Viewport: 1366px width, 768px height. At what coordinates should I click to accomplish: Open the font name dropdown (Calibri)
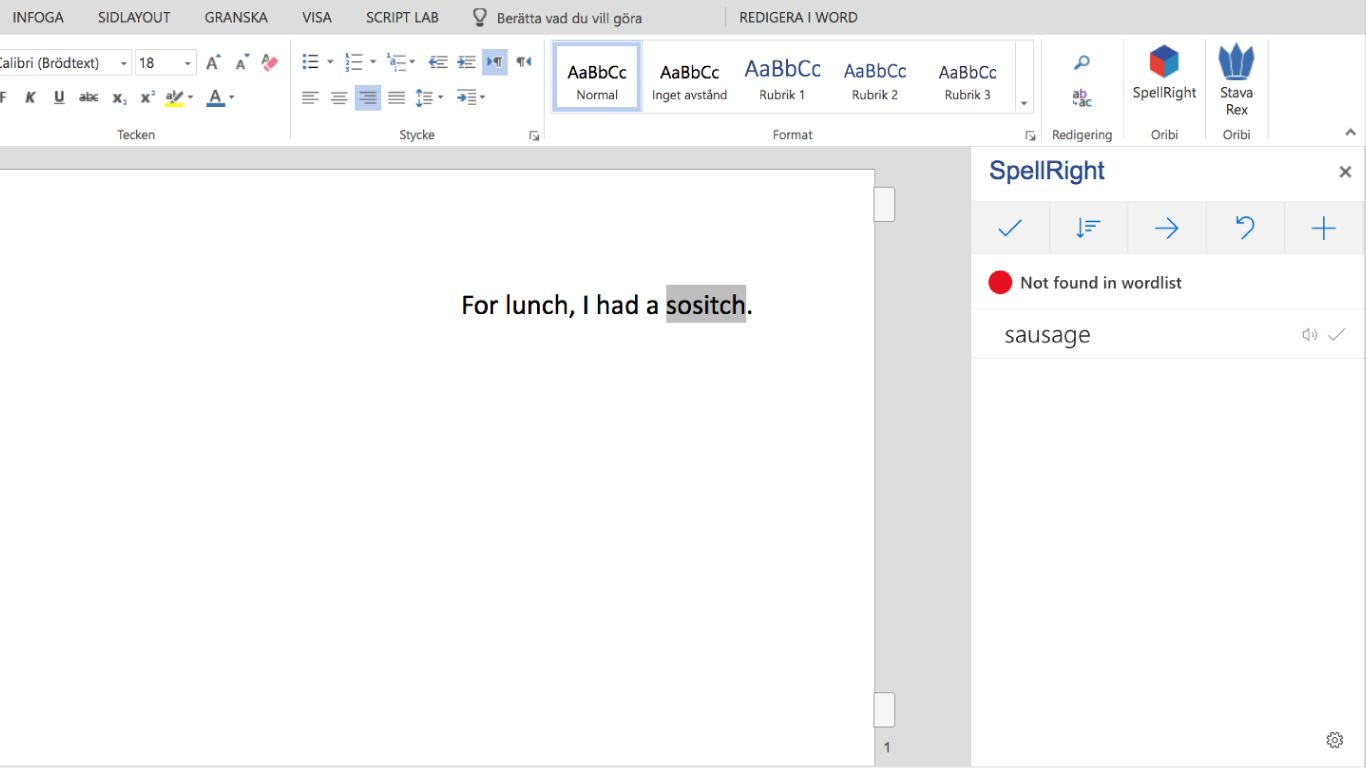[x=124, y=63]
